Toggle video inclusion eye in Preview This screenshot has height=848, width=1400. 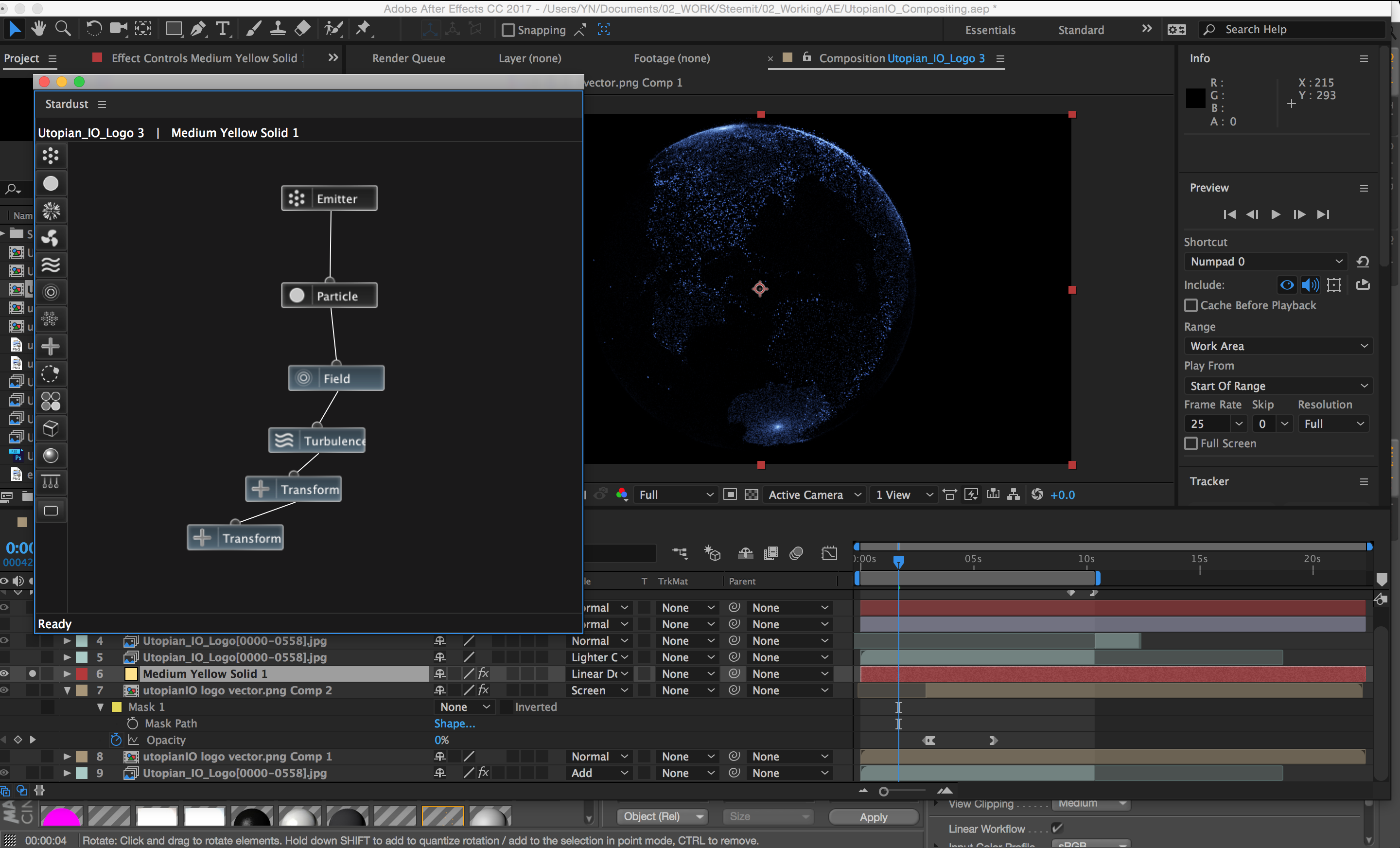click(1287, 285)
